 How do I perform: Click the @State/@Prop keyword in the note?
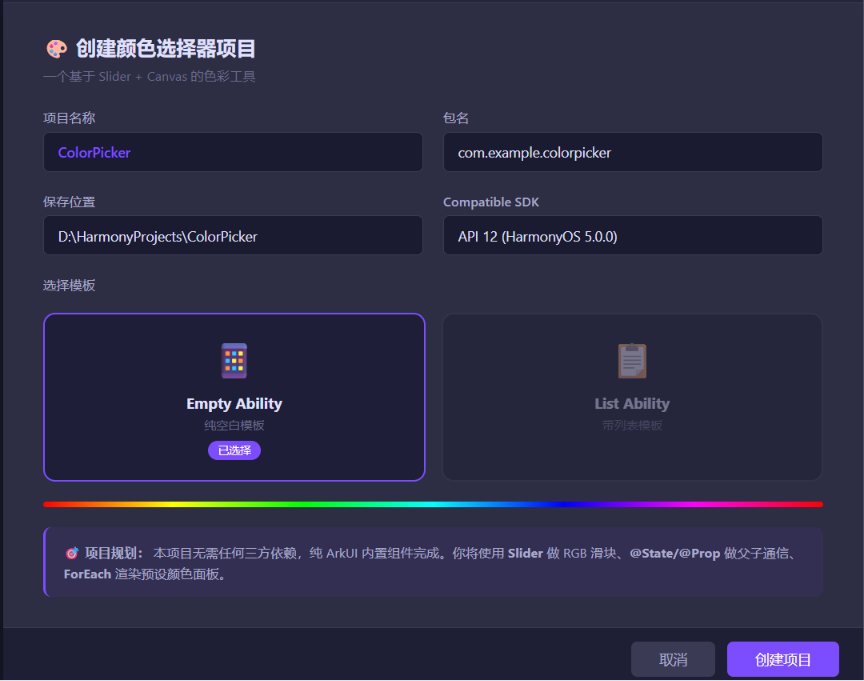[x=674, y=553]
